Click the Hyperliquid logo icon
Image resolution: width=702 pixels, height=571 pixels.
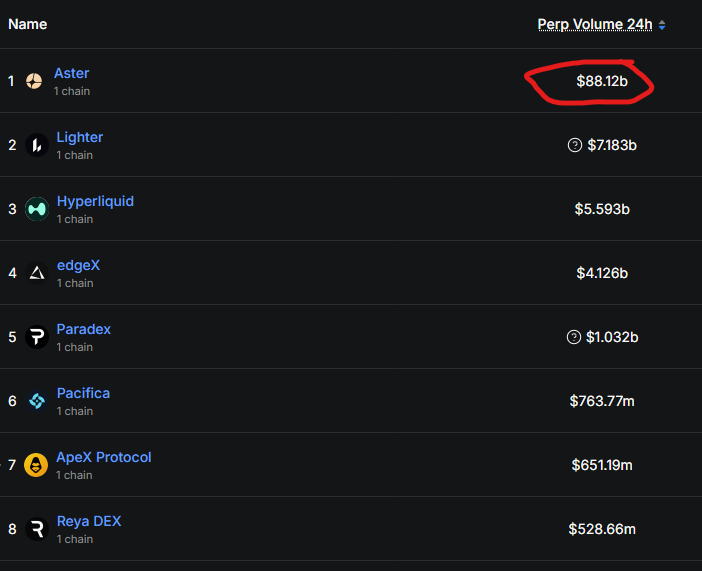click(36, 209)
